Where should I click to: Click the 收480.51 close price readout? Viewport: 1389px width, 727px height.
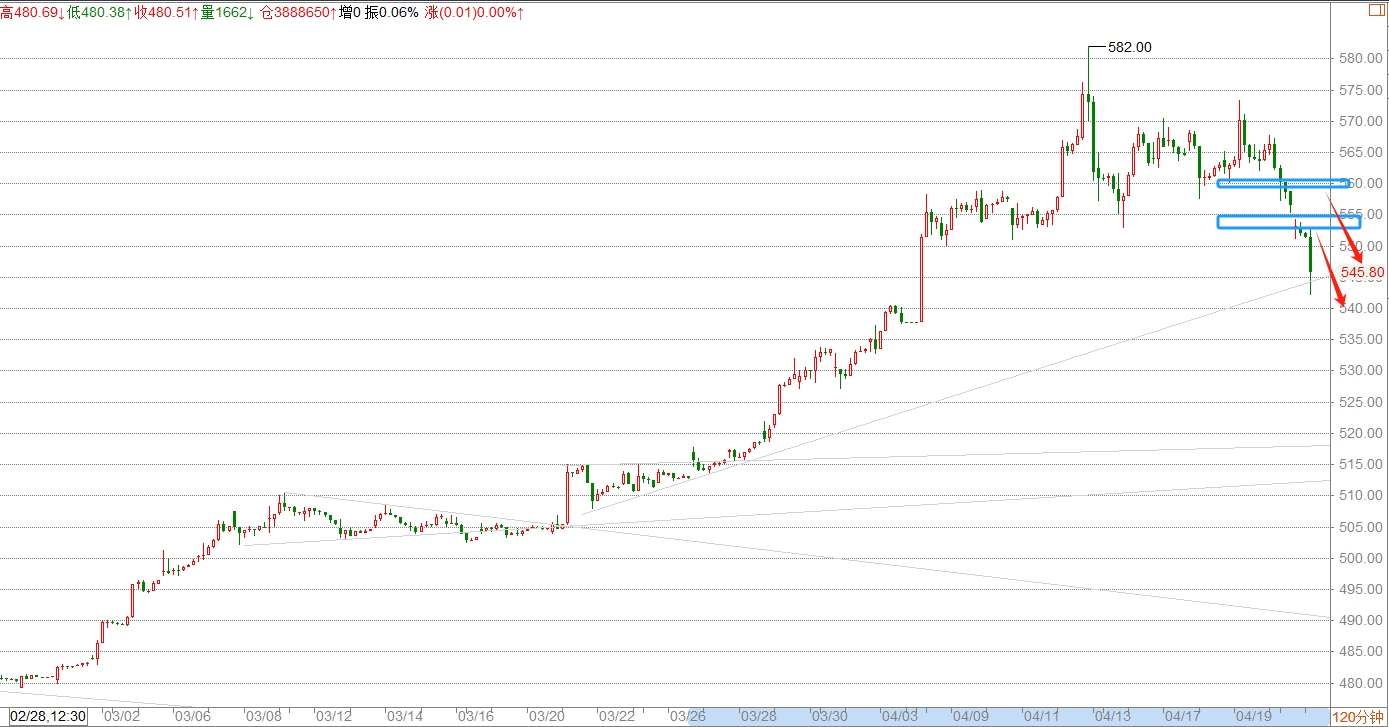[167, 13]
